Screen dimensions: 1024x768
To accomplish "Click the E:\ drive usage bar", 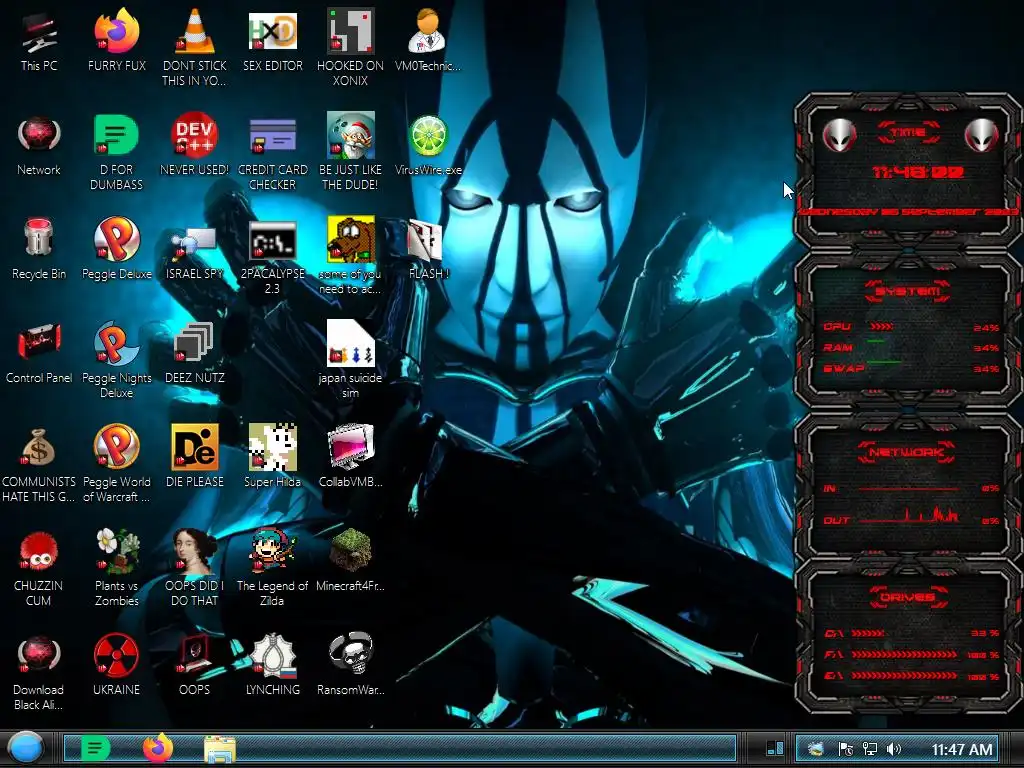I will click(x=904, y=675).
